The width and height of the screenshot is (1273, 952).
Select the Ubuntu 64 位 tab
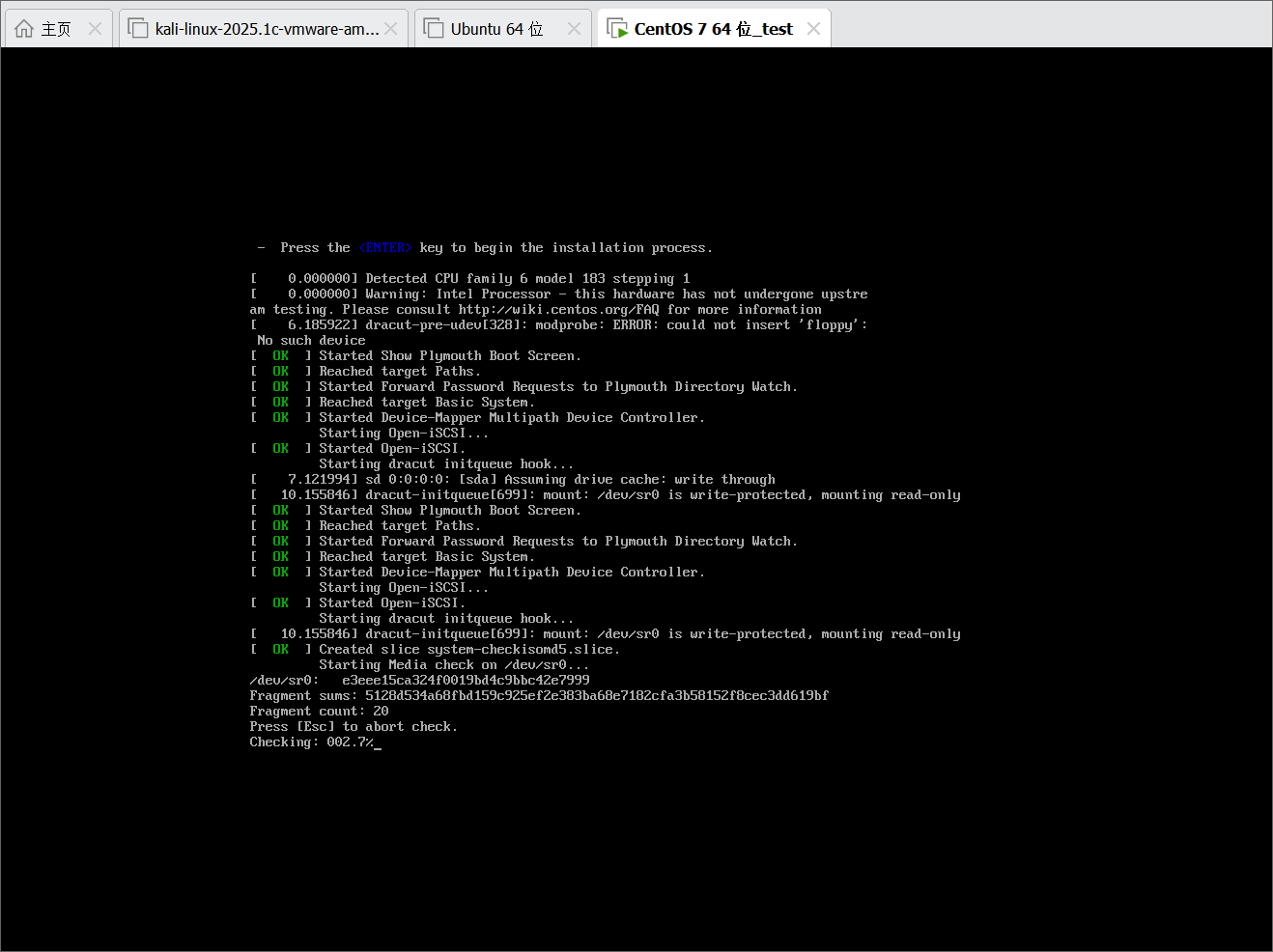496,29
